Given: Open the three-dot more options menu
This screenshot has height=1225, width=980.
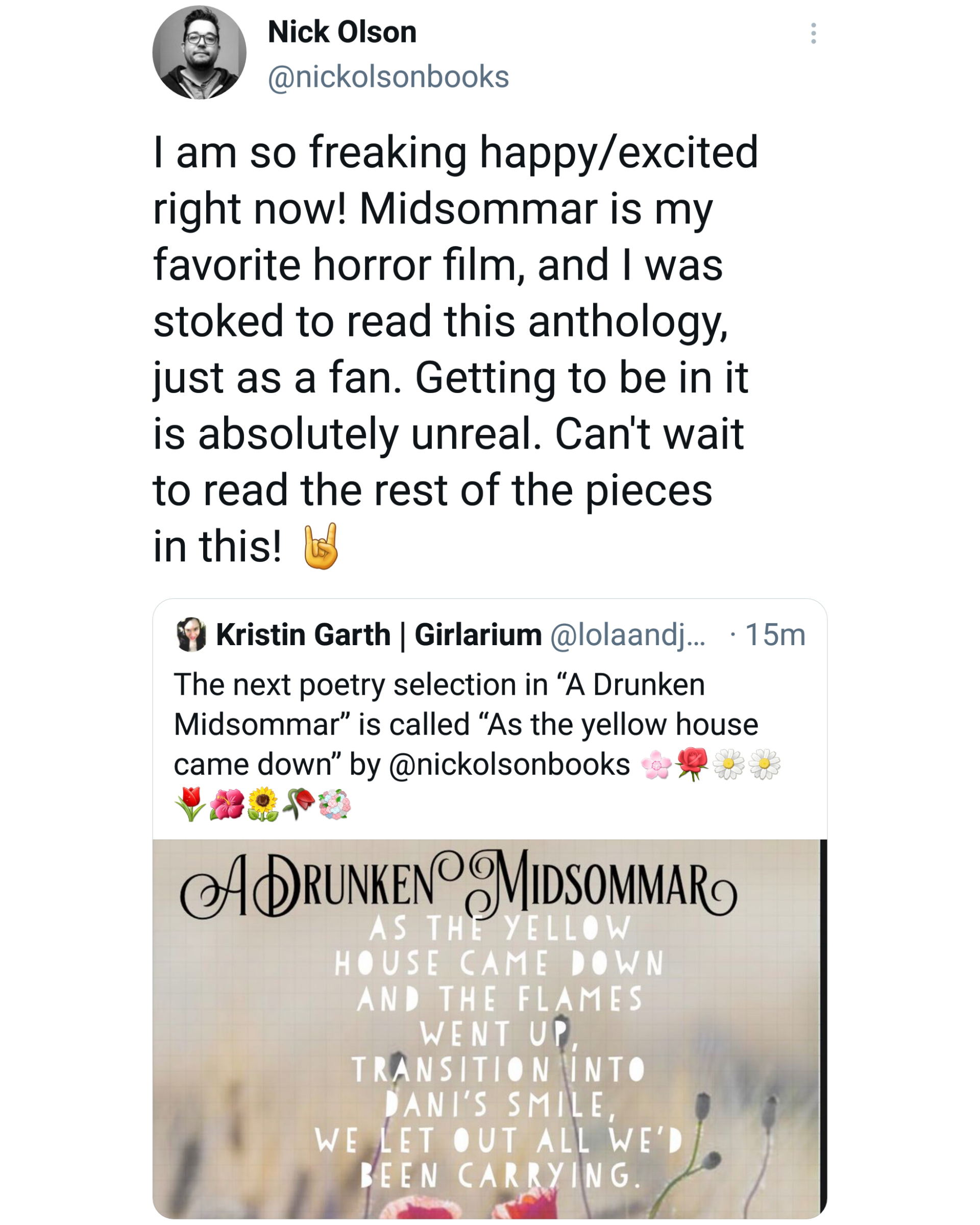Looking at the screenshot, I should (813, 34).
